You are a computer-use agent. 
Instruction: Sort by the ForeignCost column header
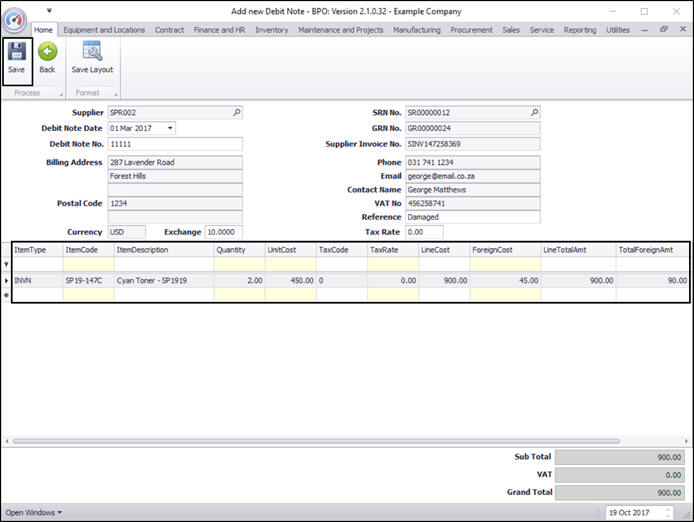pos(505,250)
